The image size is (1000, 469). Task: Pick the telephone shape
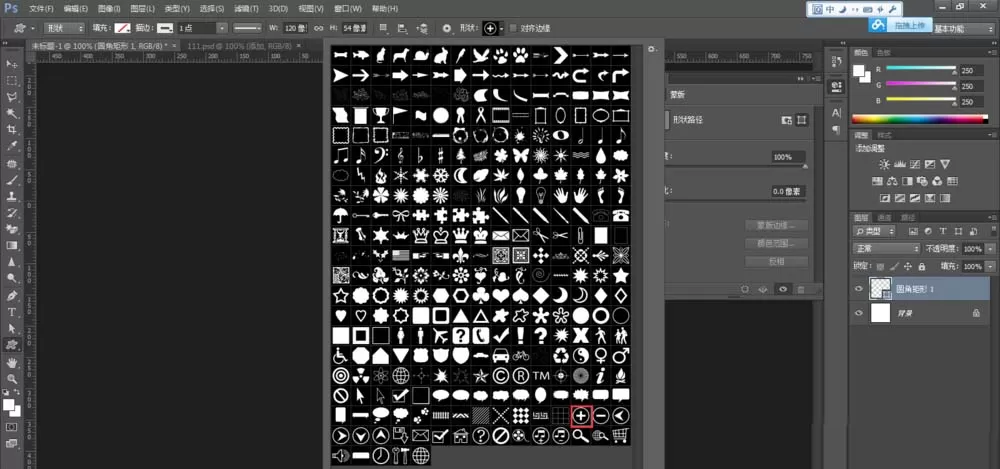tap(621, 214)
